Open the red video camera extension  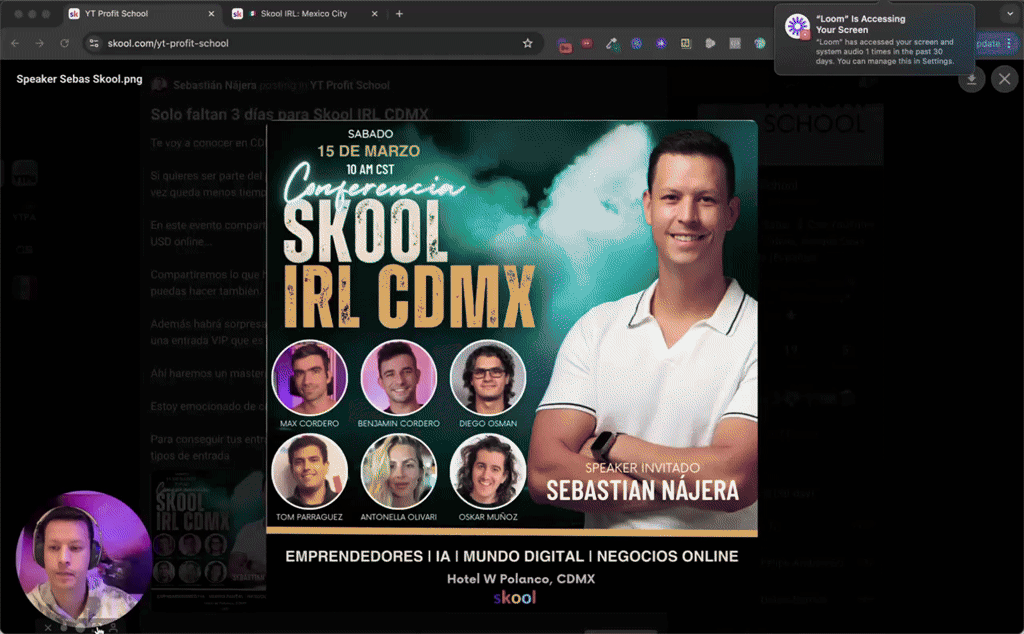(x=565, y=45)
